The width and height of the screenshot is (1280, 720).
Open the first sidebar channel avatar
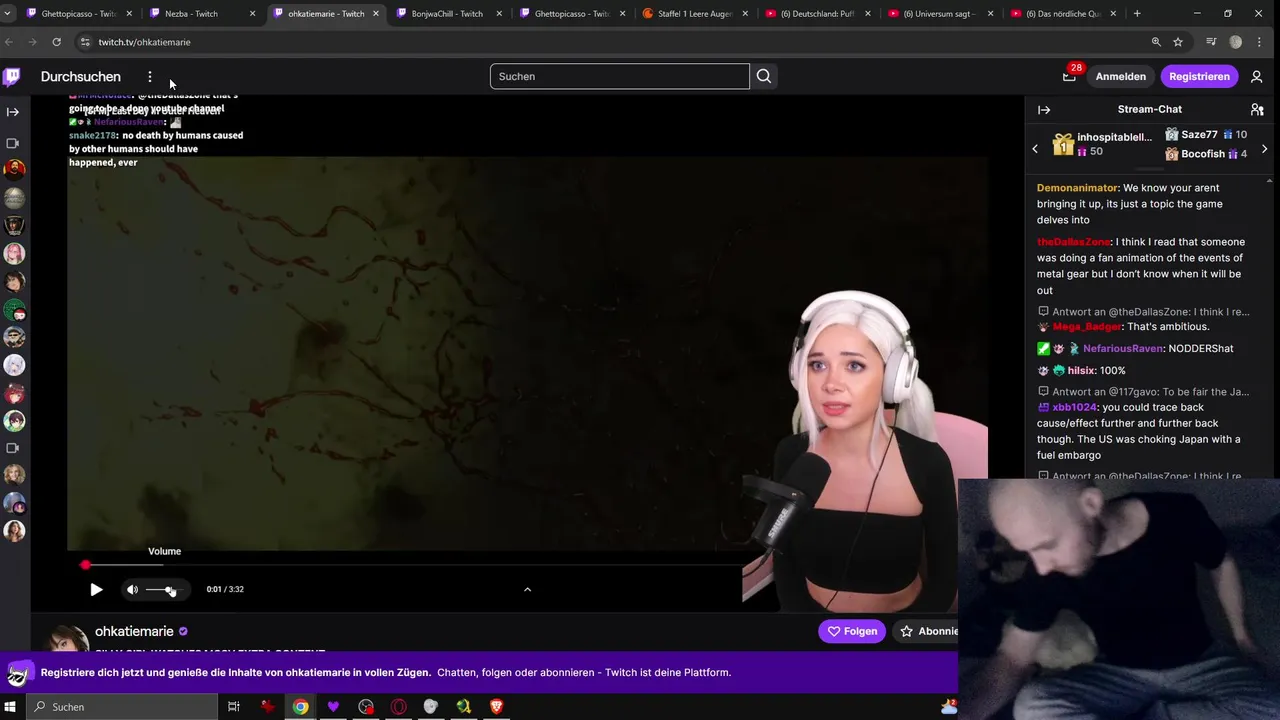[14, 170]
